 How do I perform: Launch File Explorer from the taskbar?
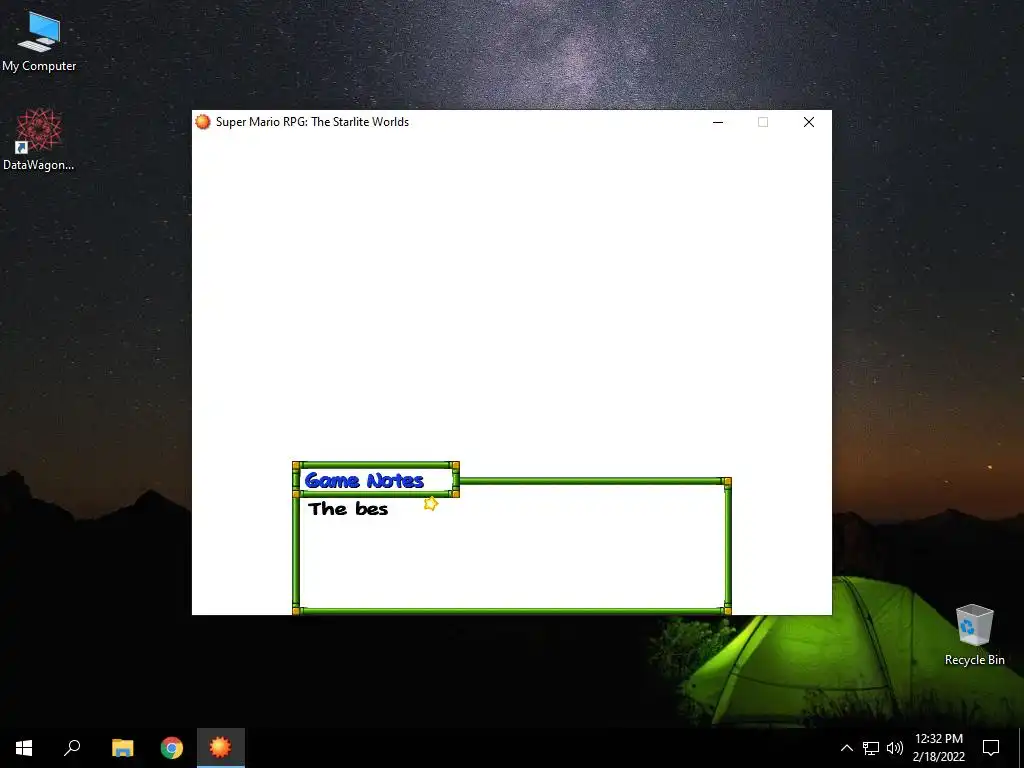point(122,748)
